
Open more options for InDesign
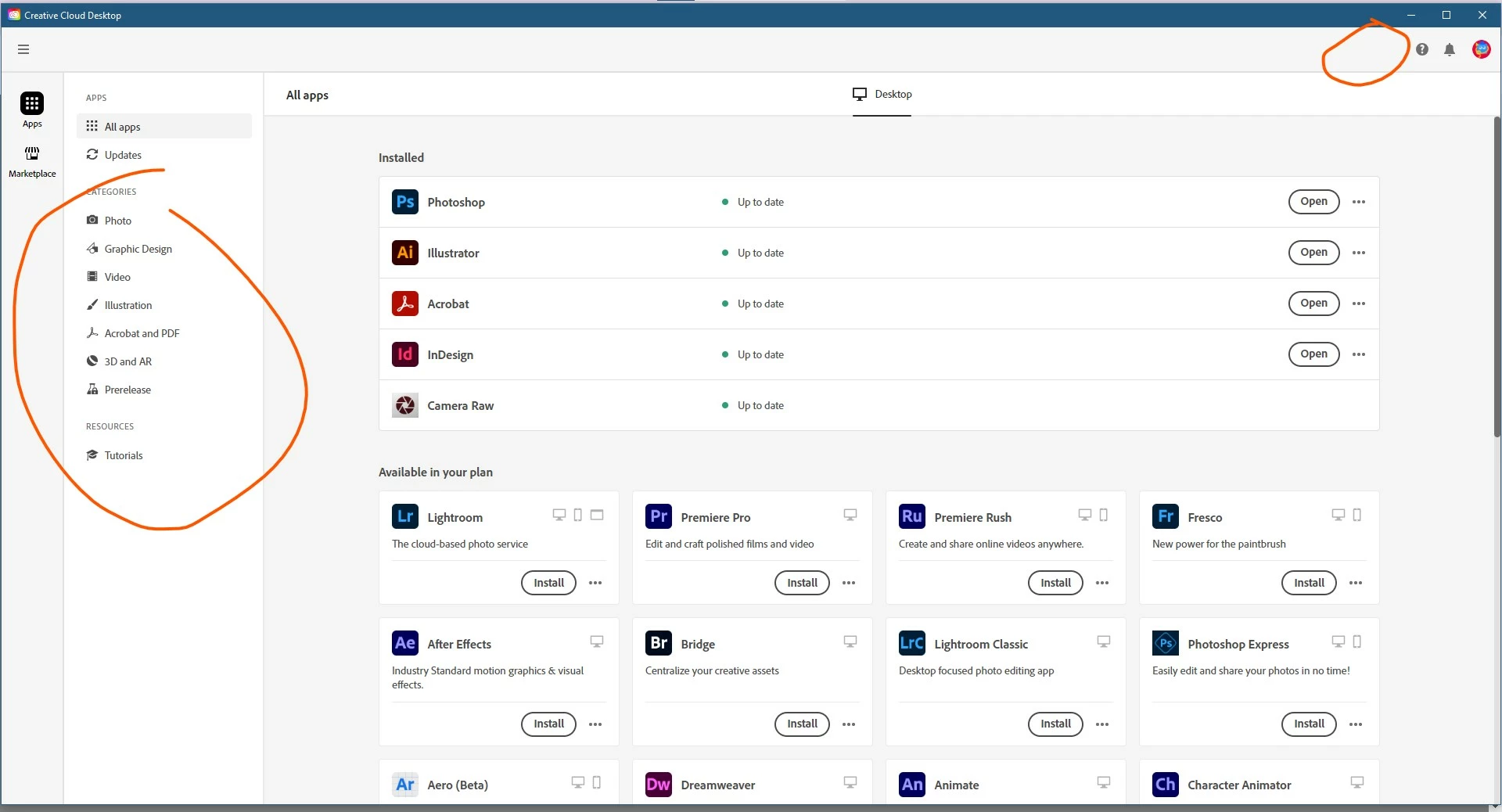[1359, 354]
